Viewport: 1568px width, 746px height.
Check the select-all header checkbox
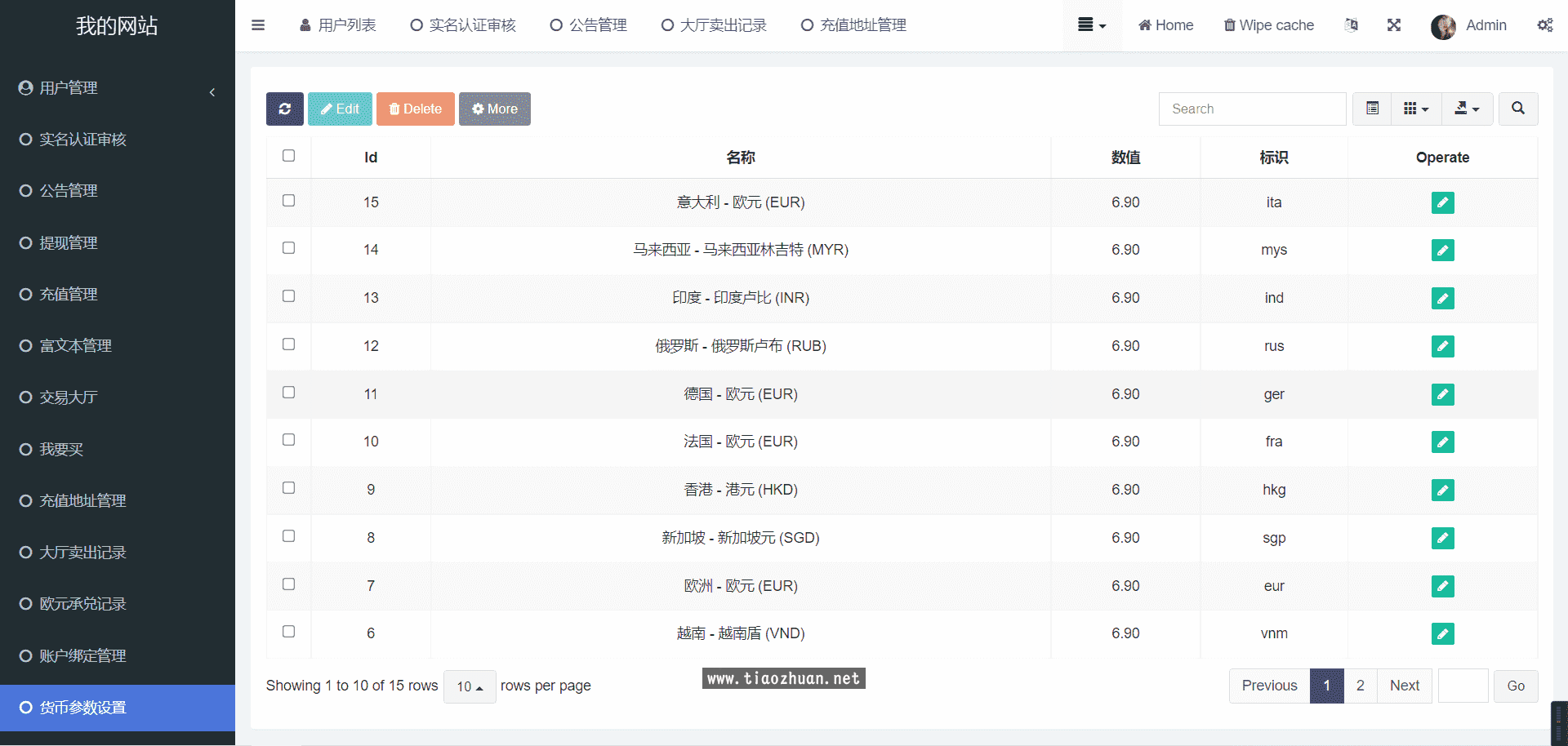(x=288, y=156)
